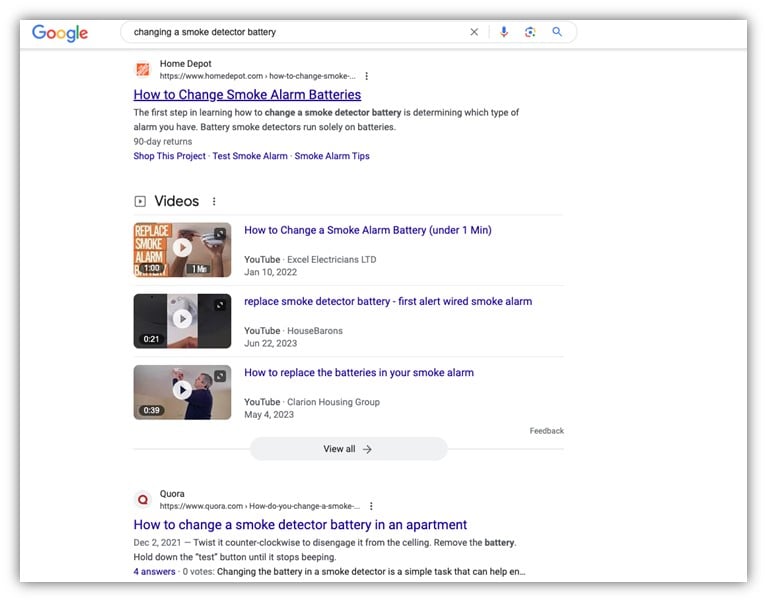Click the Home Depot favicon
Viewport: 767px width, 602px height.
click(x=143, y=69)
